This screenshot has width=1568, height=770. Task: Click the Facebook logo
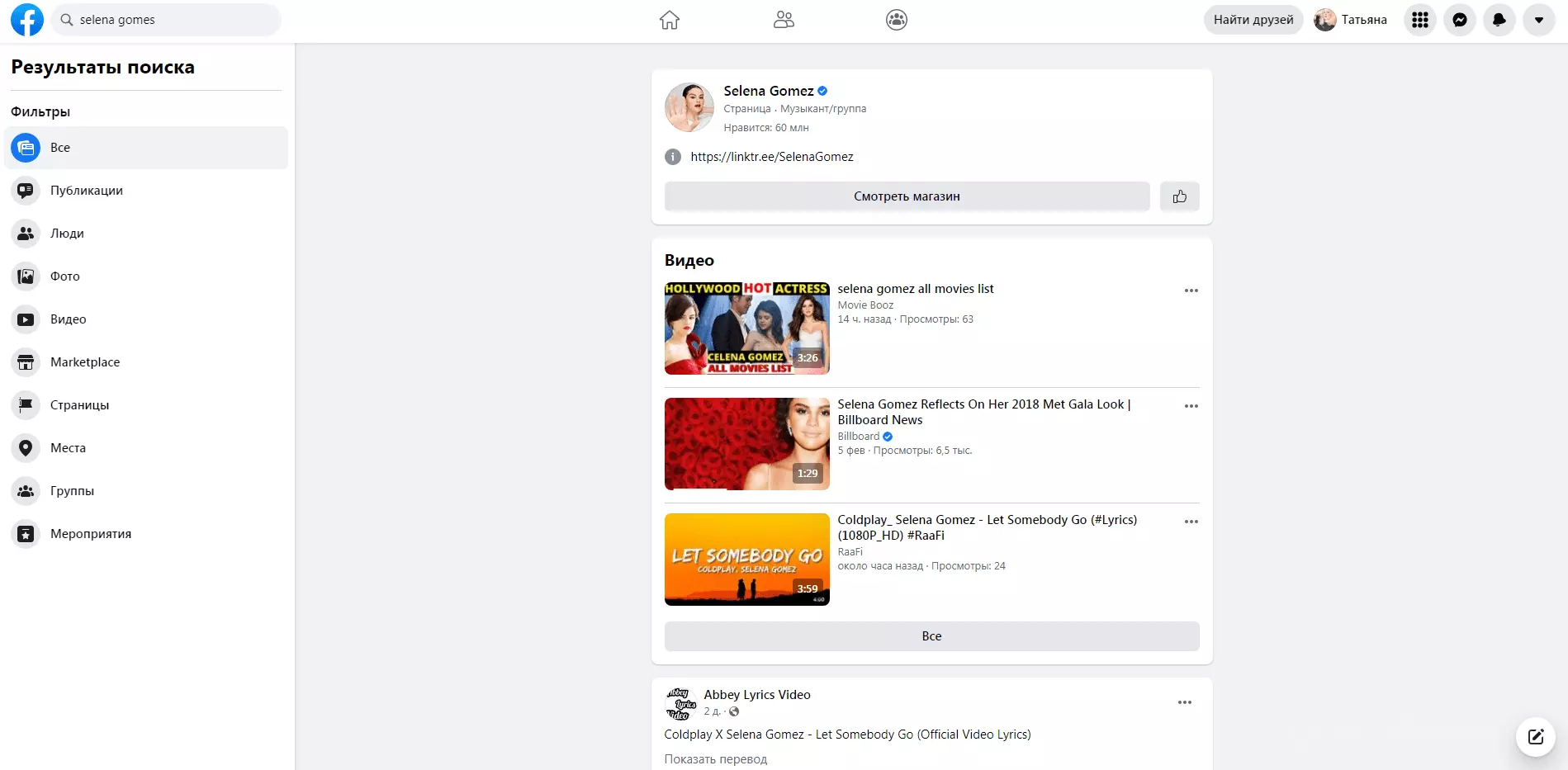27,20
